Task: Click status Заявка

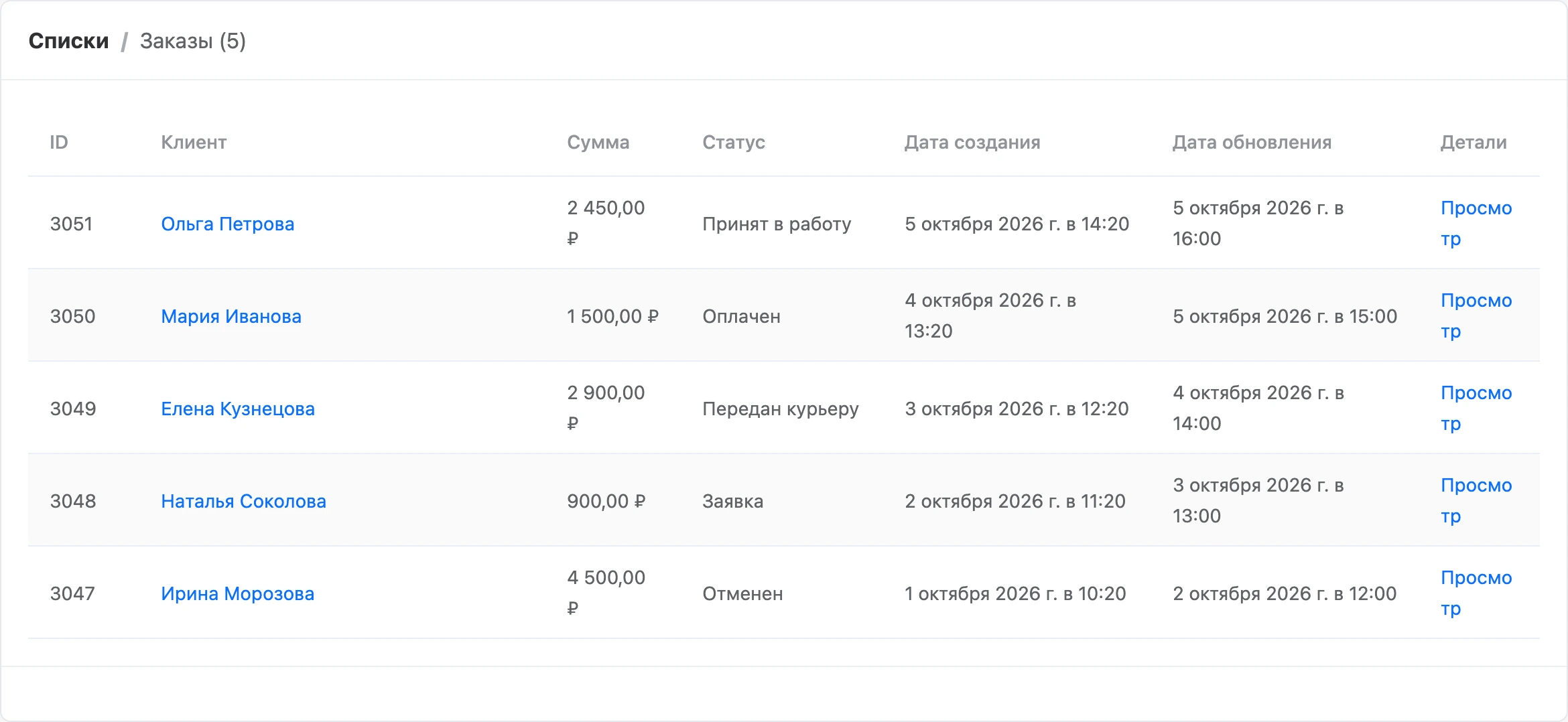Action: click(732, 501)
